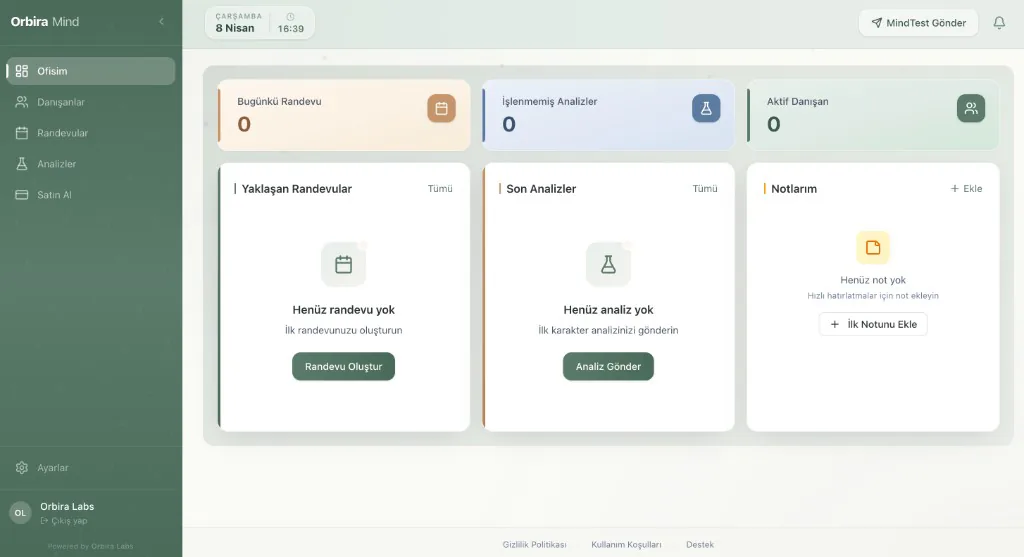Screen dimensions: 1024x557
Task: Open the Satın Al menu item
Action: 91,195
